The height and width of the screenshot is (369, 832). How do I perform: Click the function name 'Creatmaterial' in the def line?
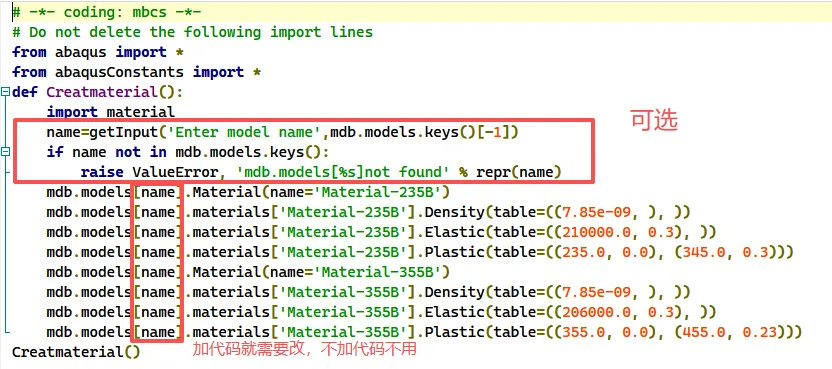[x=102, y=92]
